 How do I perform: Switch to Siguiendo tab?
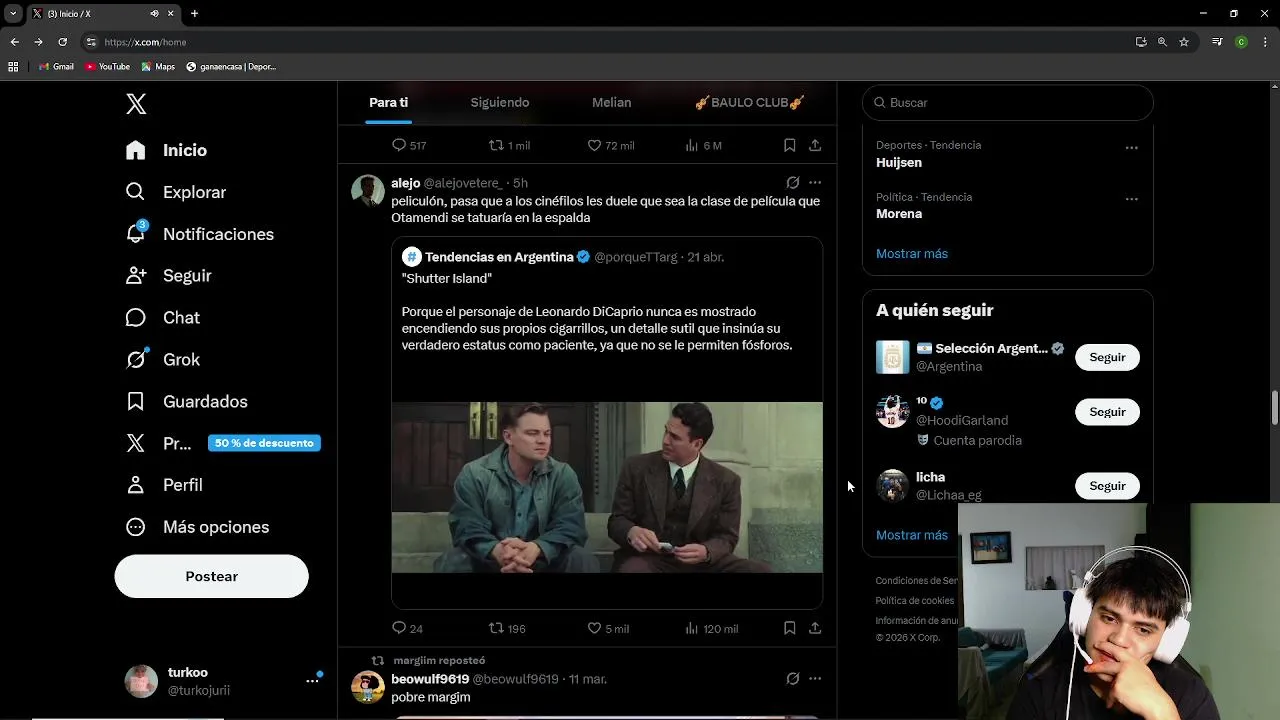coord(500,102)
